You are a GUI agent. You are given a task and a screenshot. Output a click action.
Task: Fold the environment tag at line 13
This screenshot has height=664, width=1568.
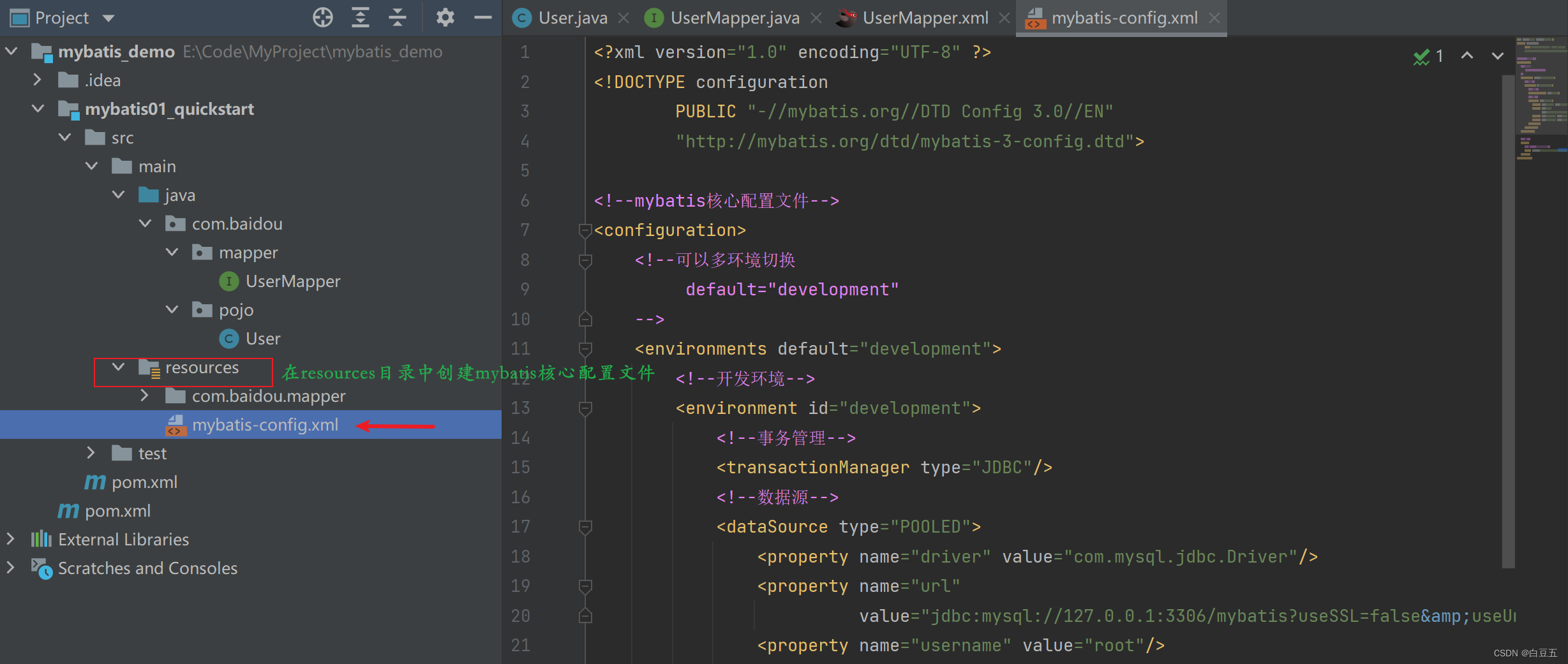pyautogui.click(x=585, y=408)
